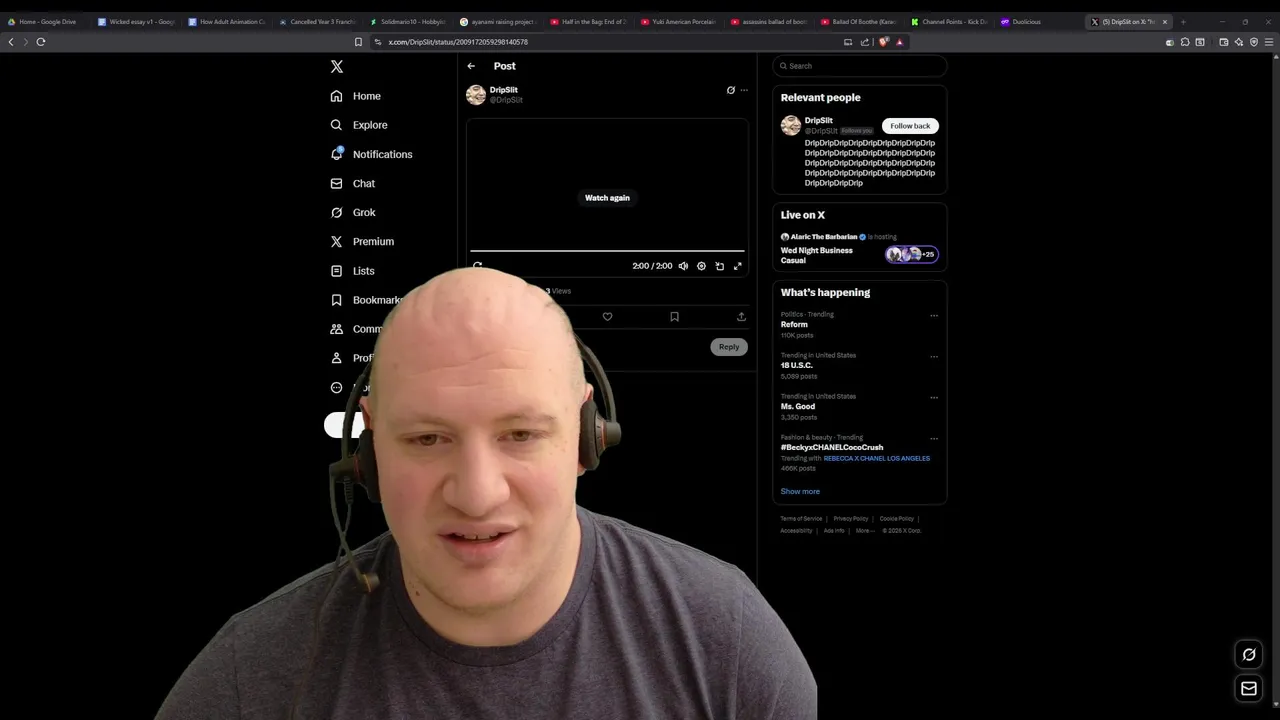This screenshot has width=1280, height=720.
Task: Open the post's three-dot more menu
Action: [x=744, y=90]
